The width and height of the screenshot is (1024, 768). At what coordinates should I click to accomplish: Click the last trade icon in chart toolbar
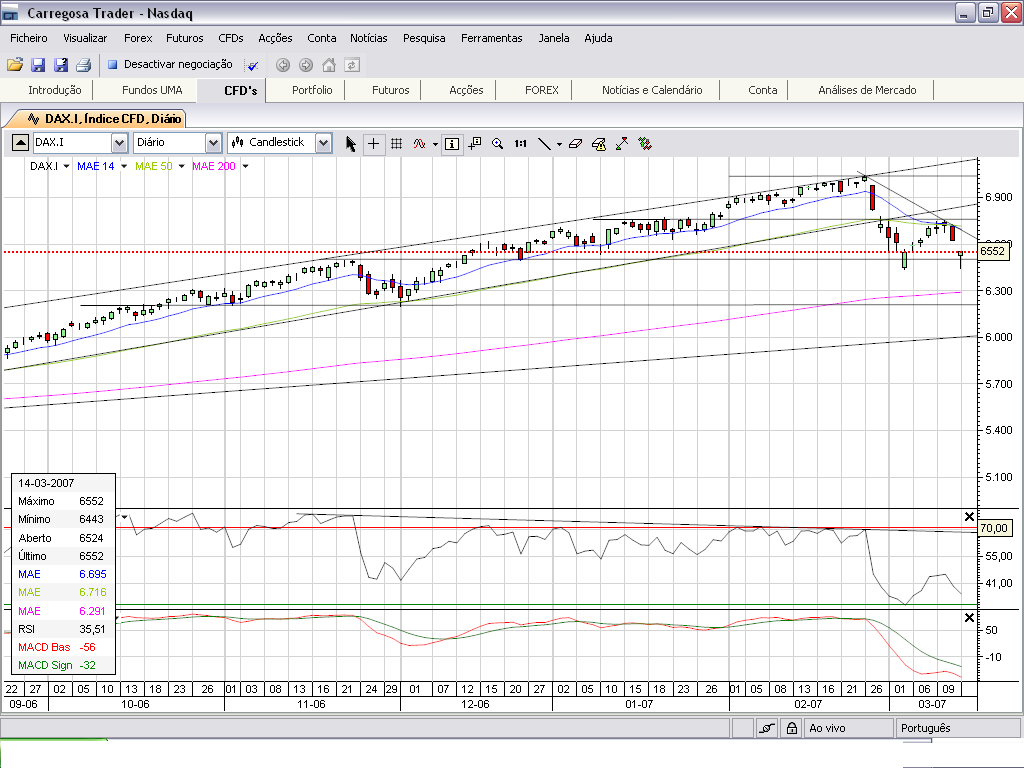point(645,144)
